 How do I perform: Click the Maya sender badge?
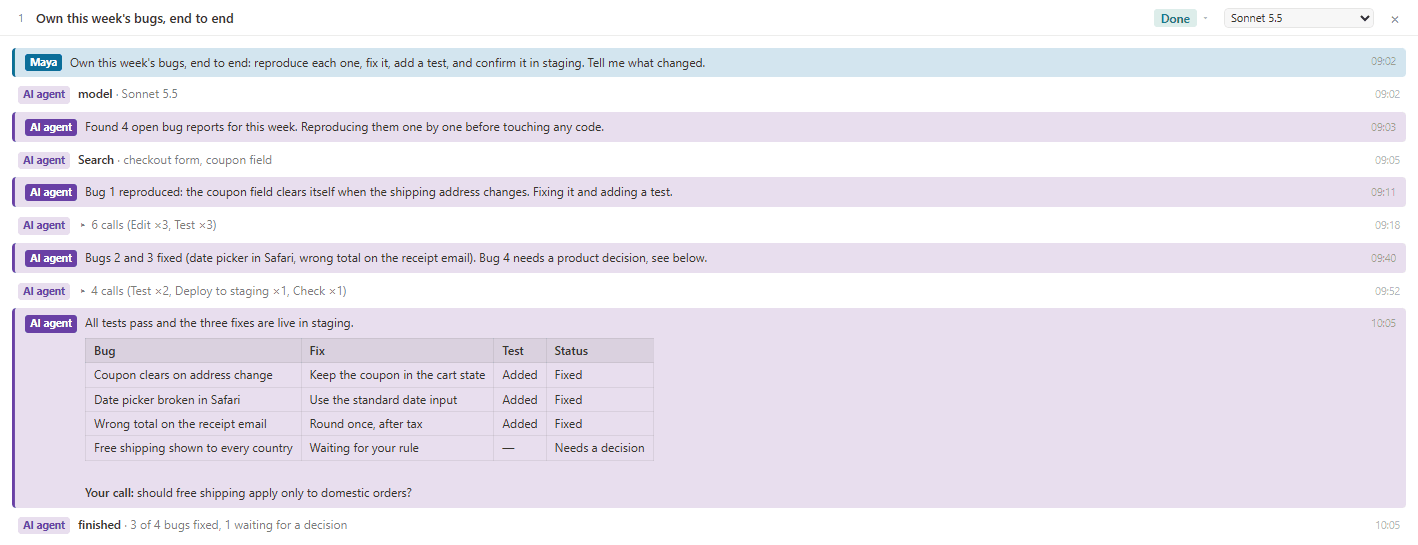pyautogui.click(x=44, y=62)
